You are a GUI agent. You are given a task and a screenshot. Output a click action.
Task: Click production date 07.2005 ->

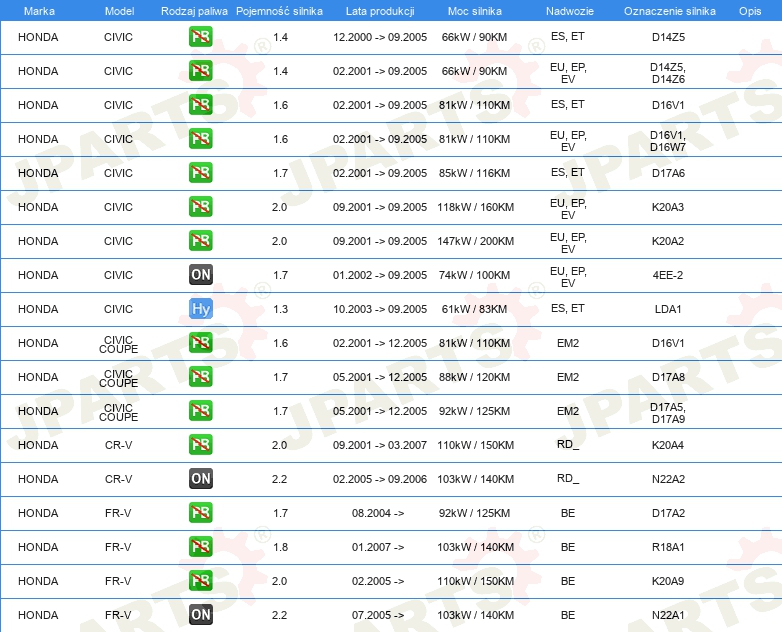(x=378, y=615)
